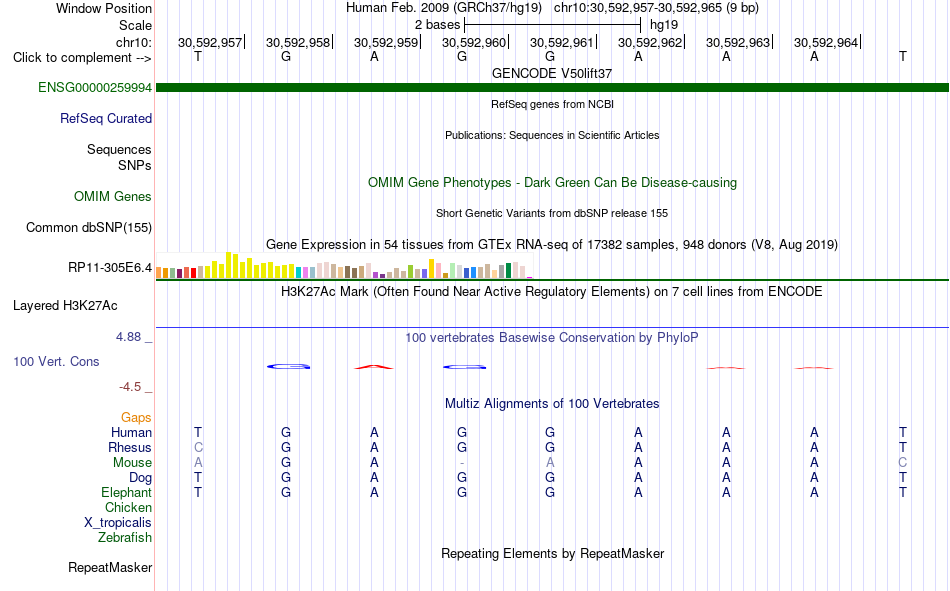Click the OMIM Genes track label
This screenshot has height=591, width=950.
tap(113, 196)
